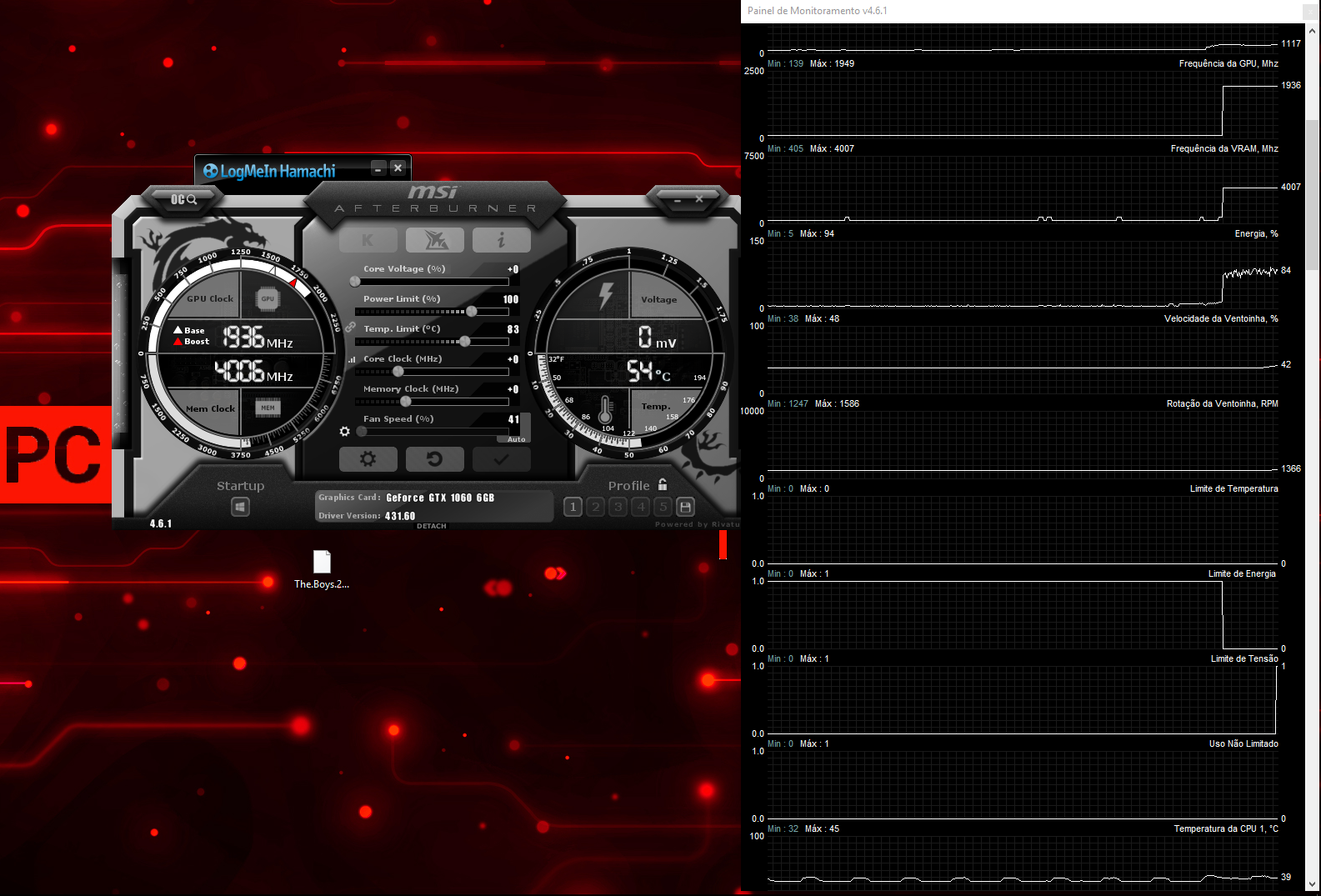
Task: Click the 1936 MHz GPU clock readout
Action: click(258, 338)
